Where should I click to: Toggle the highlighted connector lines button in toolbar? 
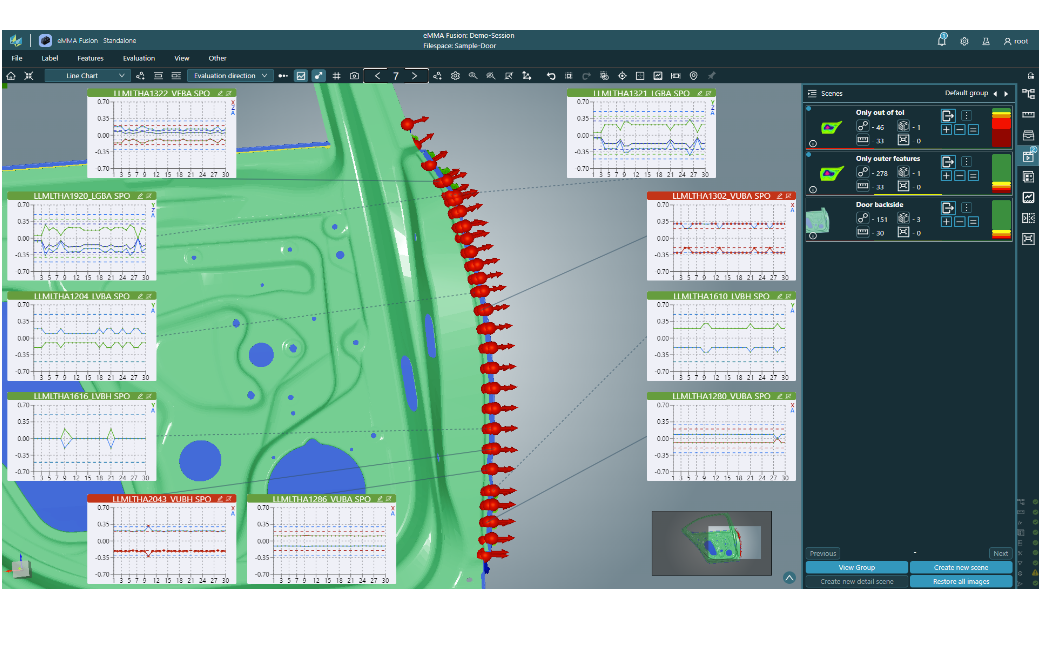tap(318, 75)
